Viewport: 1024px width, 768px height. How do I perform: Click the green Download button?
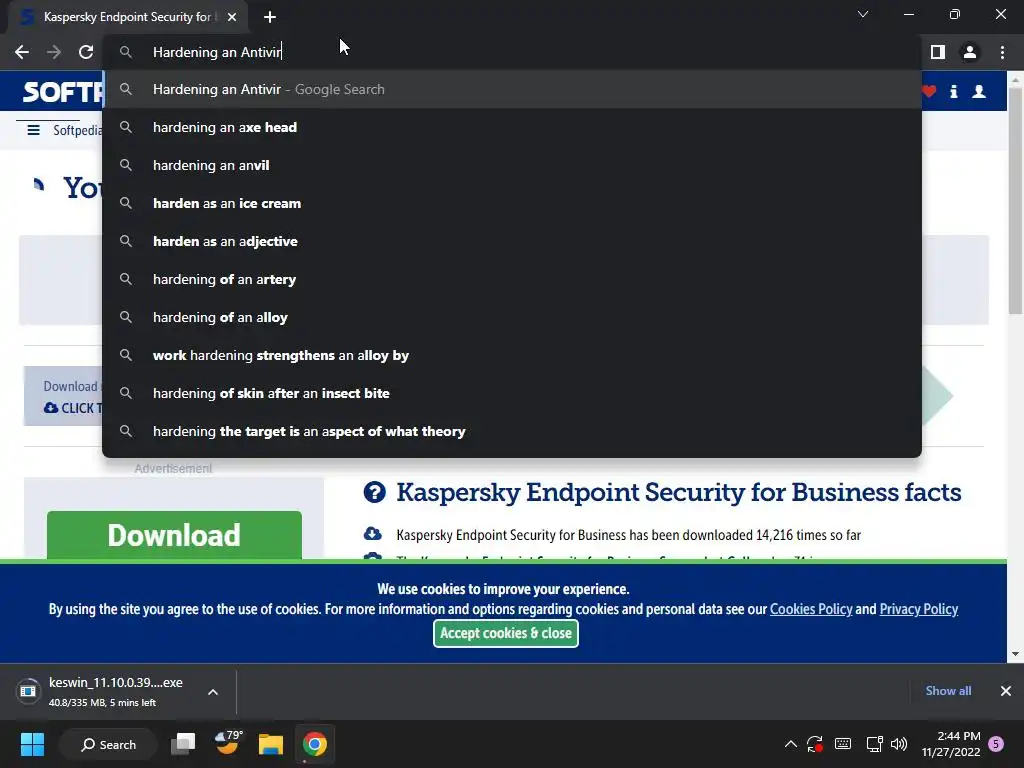[x=174, y=535]
